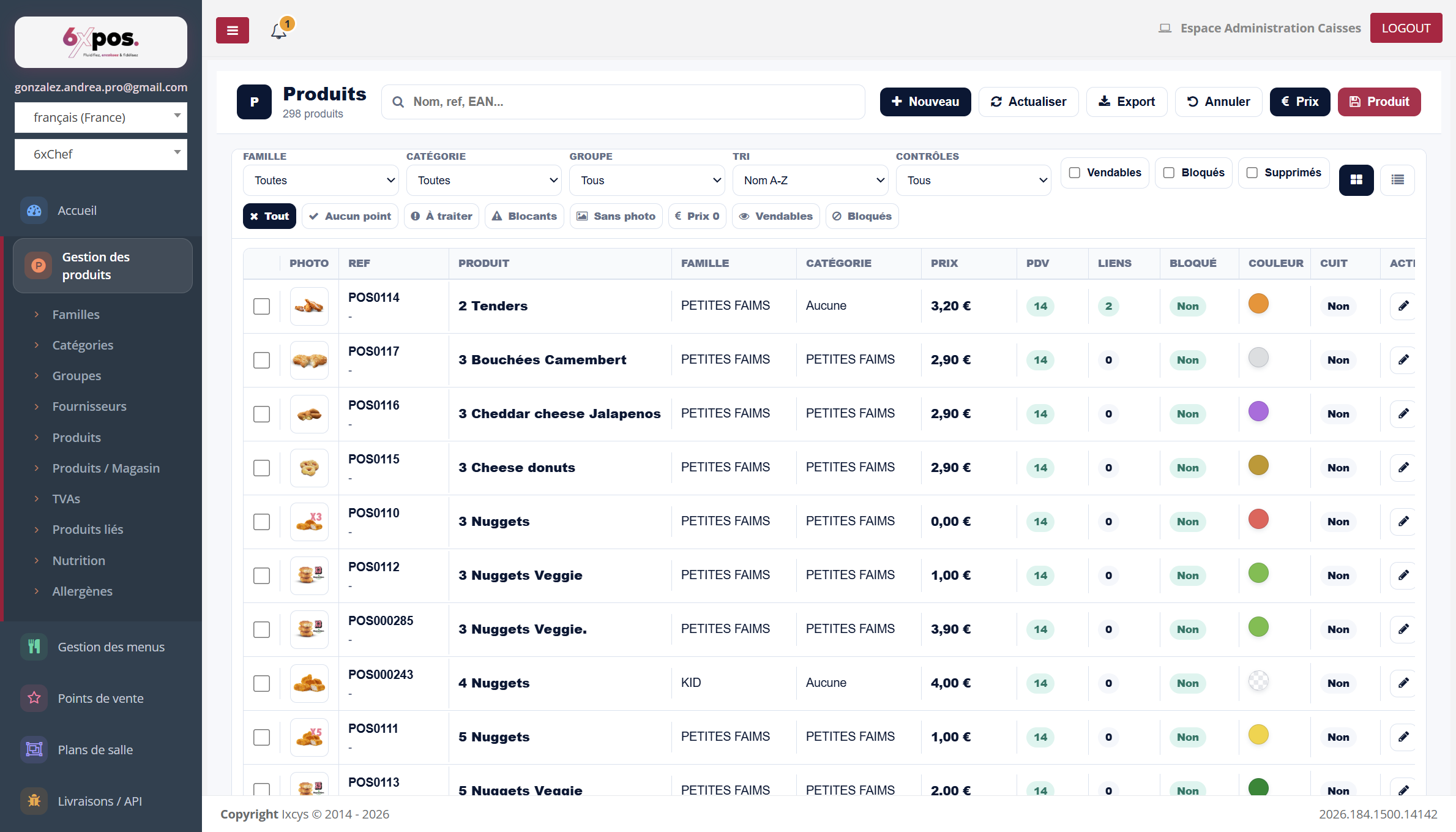Open Fournisseurs in the sidebar submenu
The image size is (1456, 832).
pos(89,407)
